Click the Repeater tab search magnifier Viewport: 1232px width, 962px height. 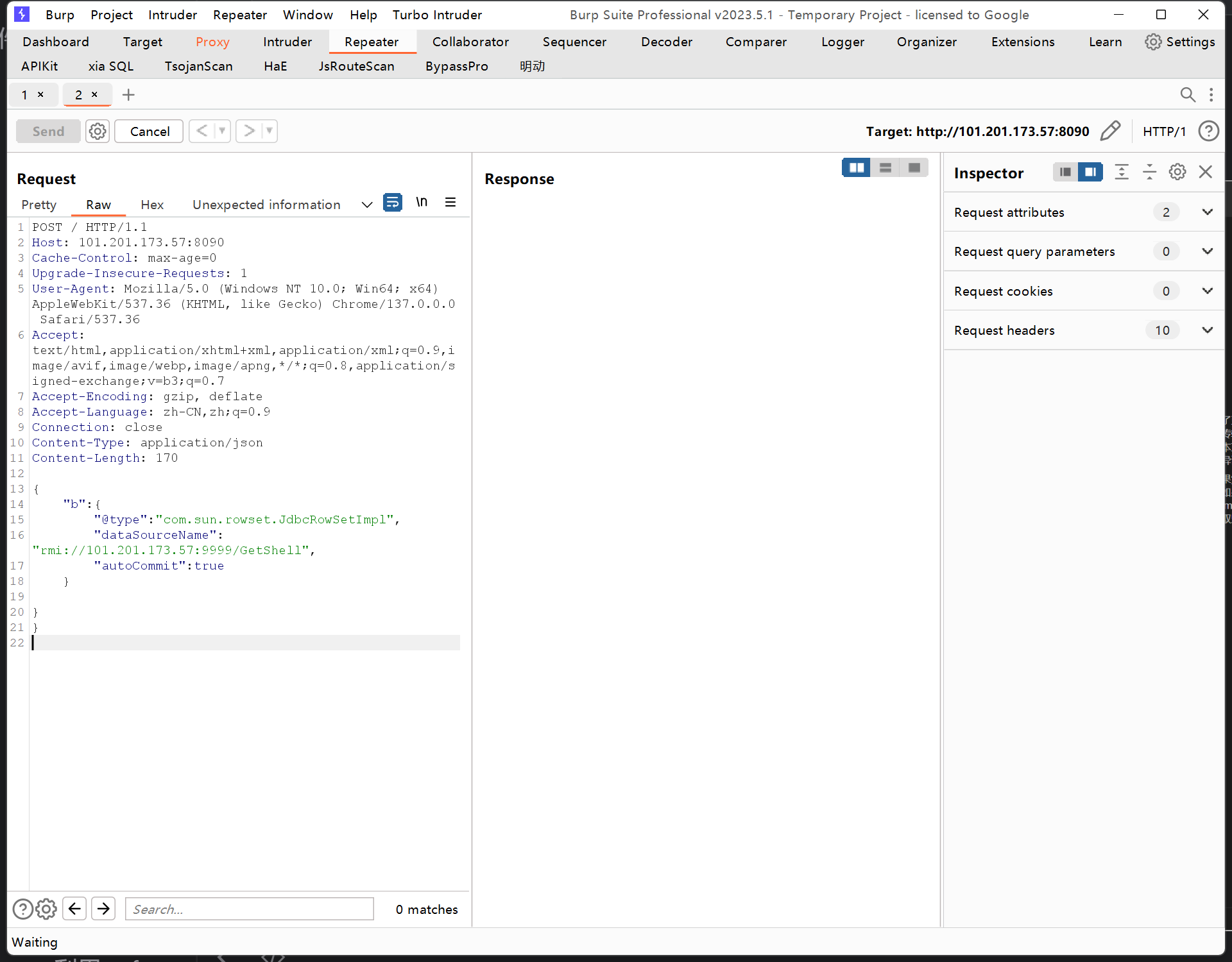[1187, 95]
